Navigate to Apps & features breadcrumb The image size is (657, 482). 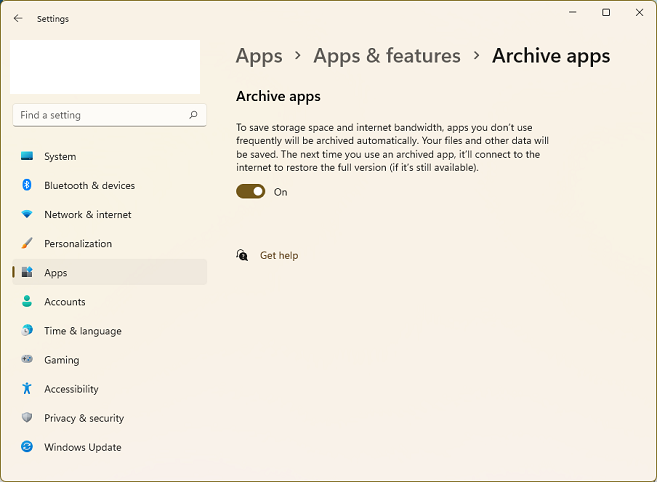[387, 56]
